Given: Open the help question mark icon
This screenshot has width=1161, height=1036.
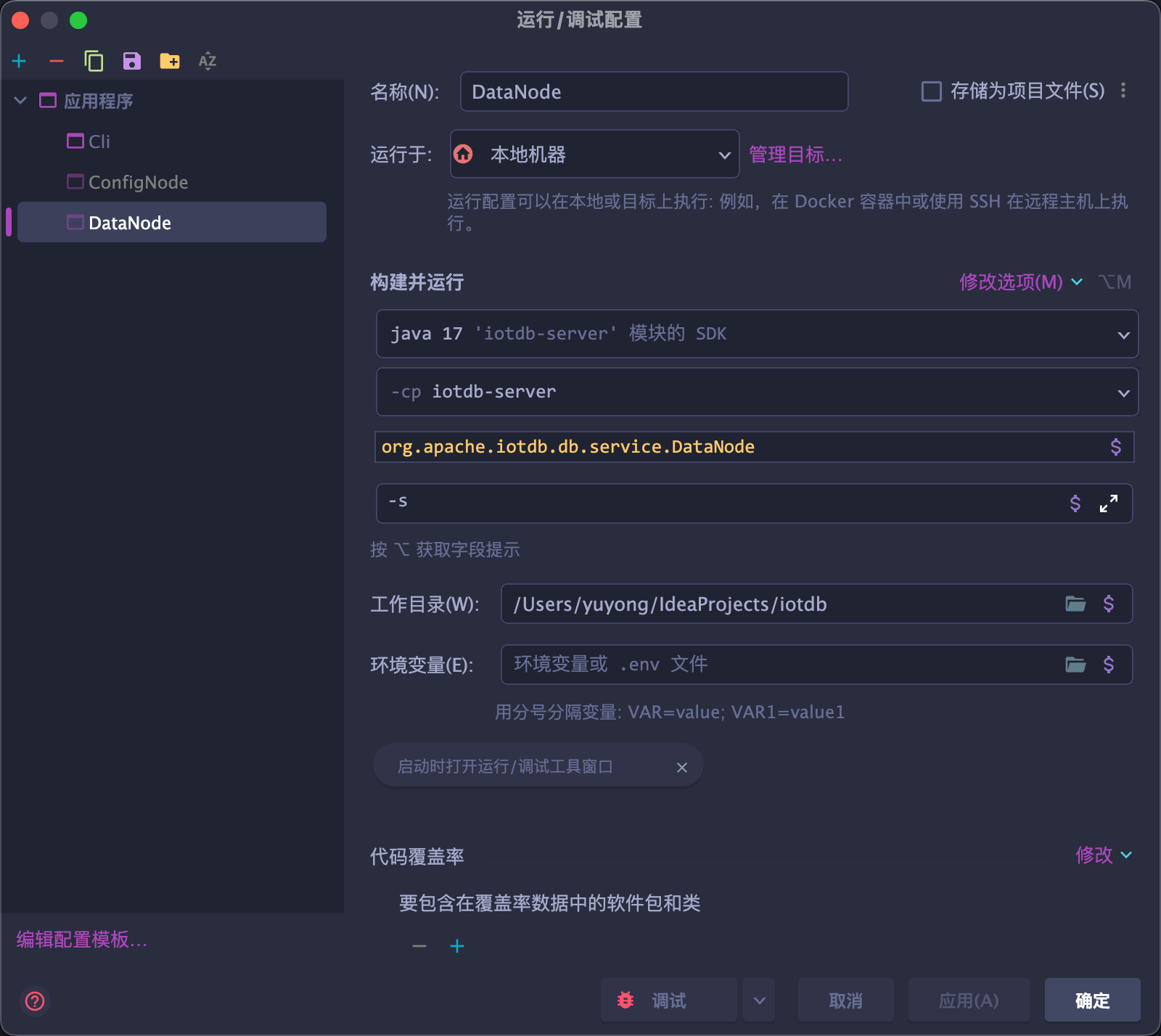Looking at the screenshot, I should pos(35,1001).
